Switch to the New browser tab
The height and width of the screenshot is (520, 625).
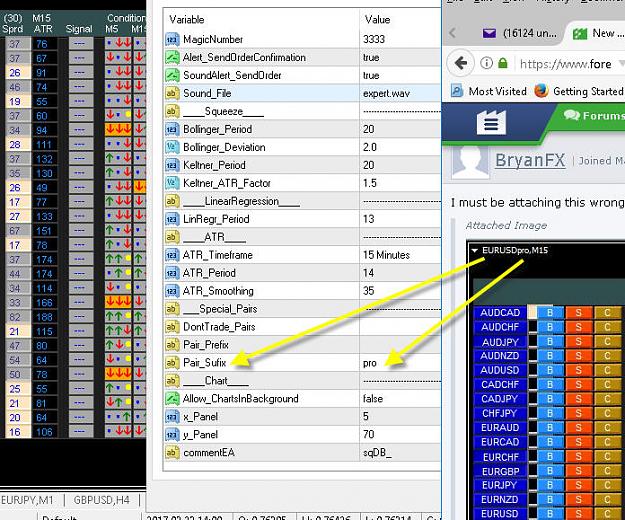click(x=597, y=33)
